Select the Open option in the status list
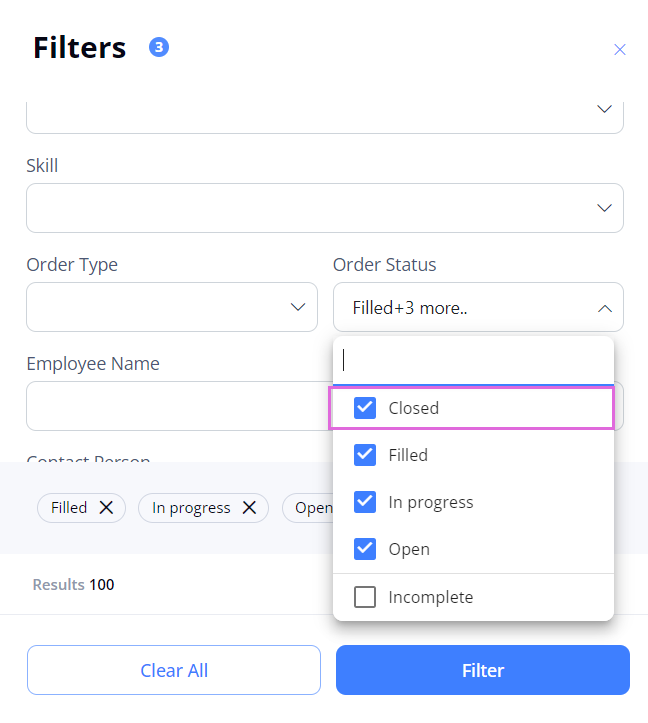648x723 pixels. 473,549
